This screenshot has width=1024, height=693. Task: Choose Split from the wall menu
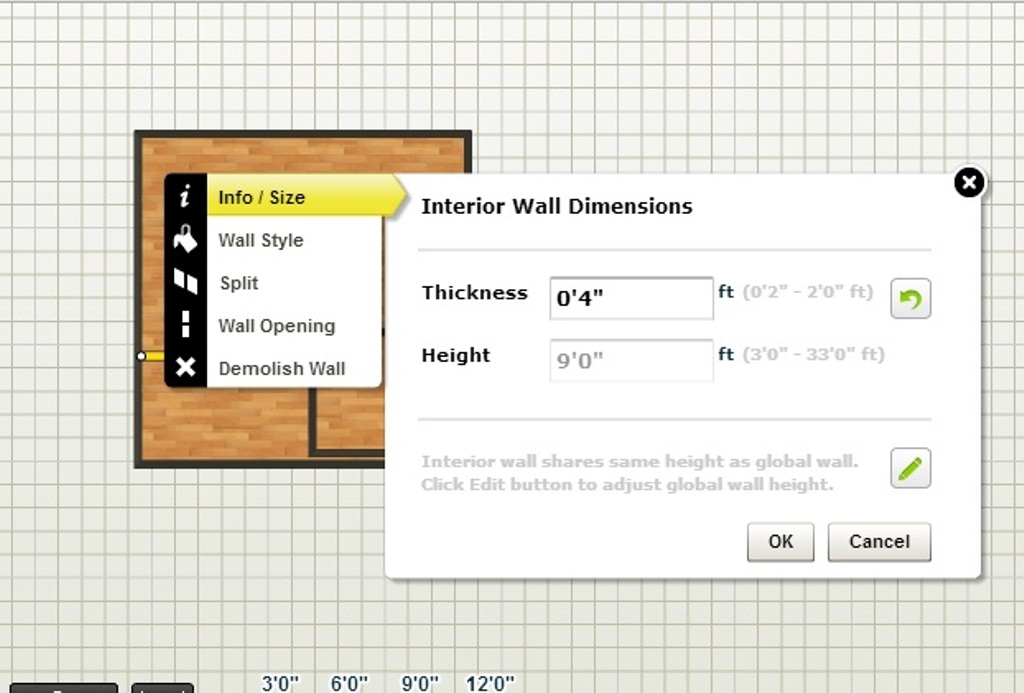click(x=239, y=283)
